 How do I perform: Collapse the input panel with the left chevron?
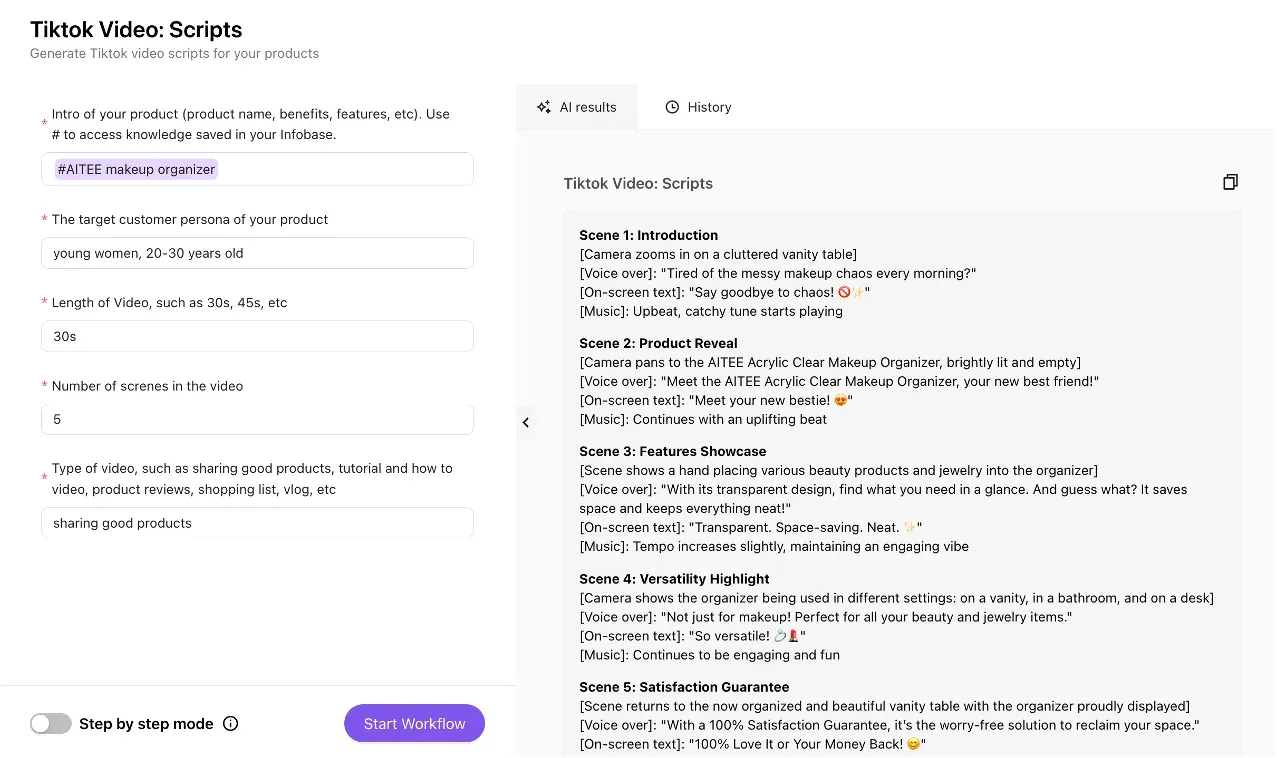(x=526, y=422)
